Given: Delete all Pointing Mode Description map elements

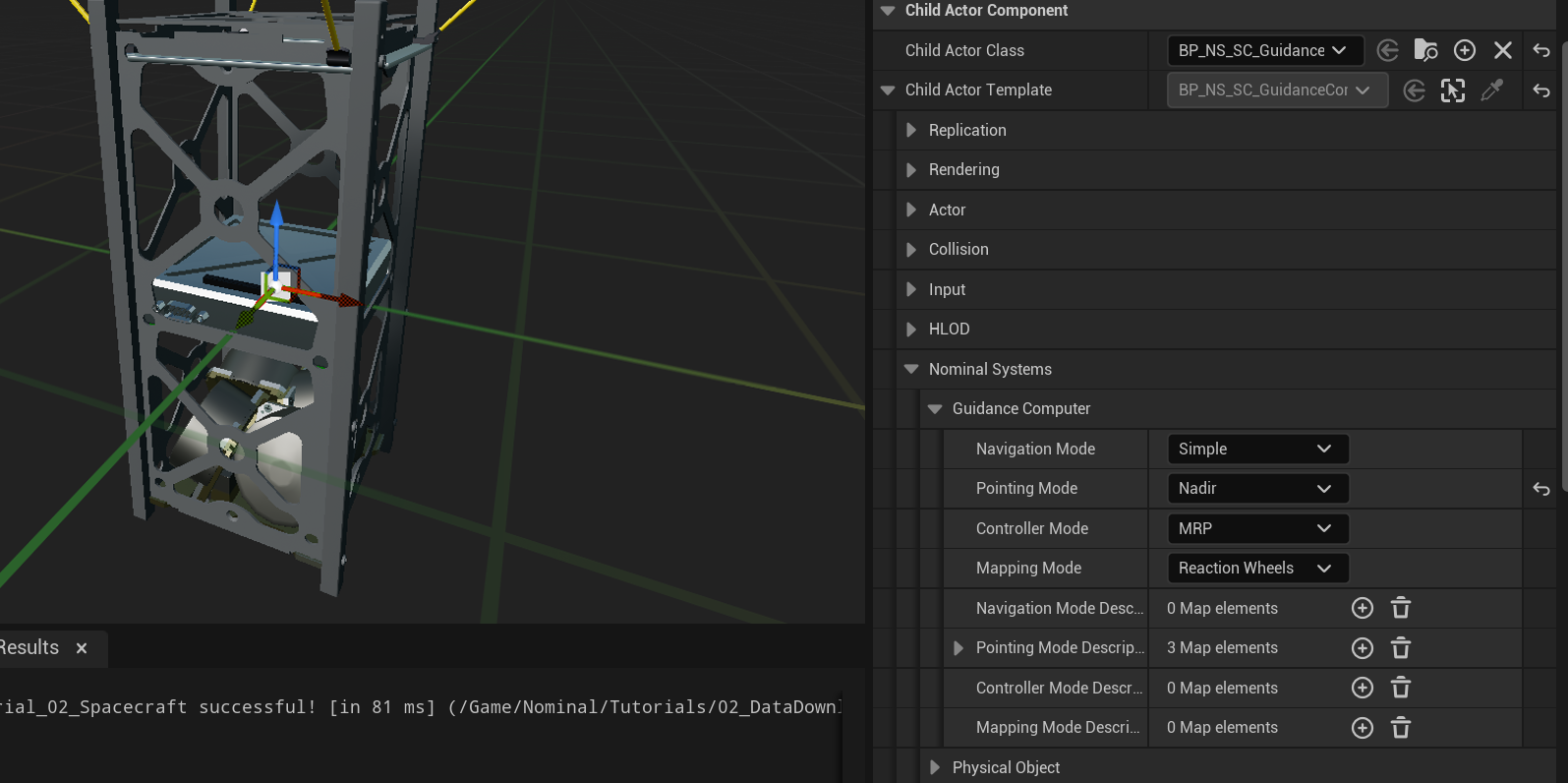Looking at the screenshot, I should pyautogui.click(x=1401, y=648).
